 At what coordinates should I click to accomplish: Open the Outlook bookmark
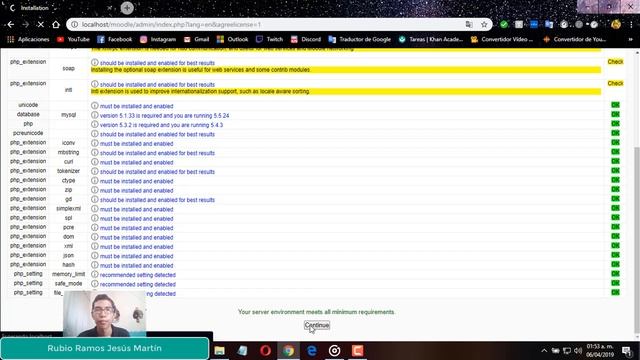click(233, 39)
